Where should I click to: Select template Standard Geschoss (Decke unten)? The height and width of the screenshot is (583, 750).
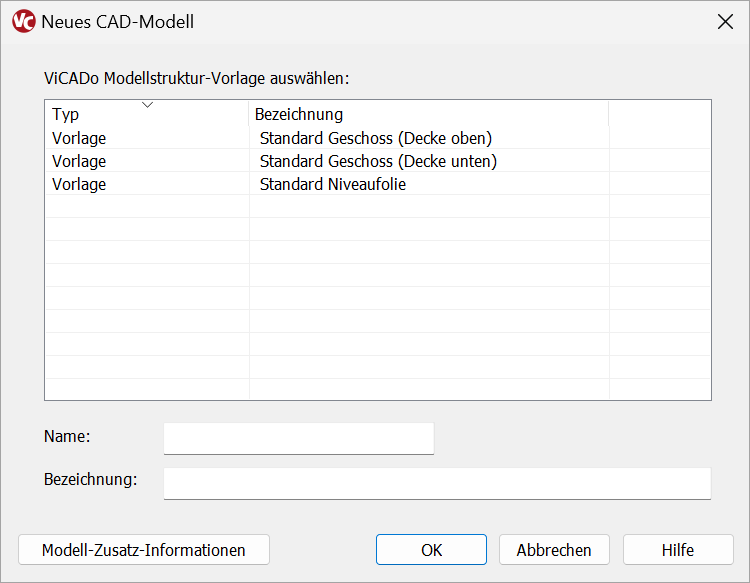378,161
